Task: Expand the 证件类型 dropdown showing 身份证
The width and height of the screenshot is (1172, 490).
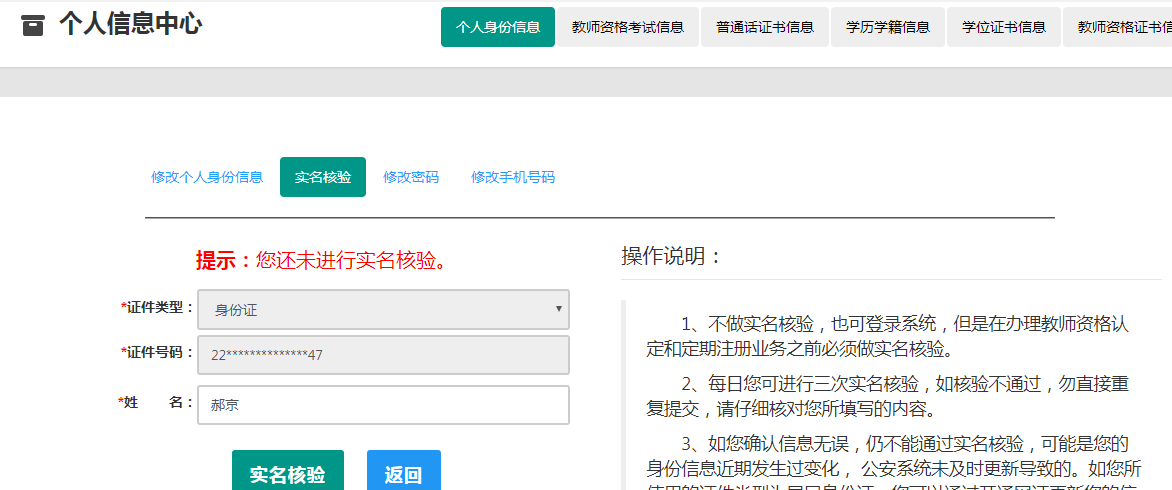Action: click(x=383, y=310)
